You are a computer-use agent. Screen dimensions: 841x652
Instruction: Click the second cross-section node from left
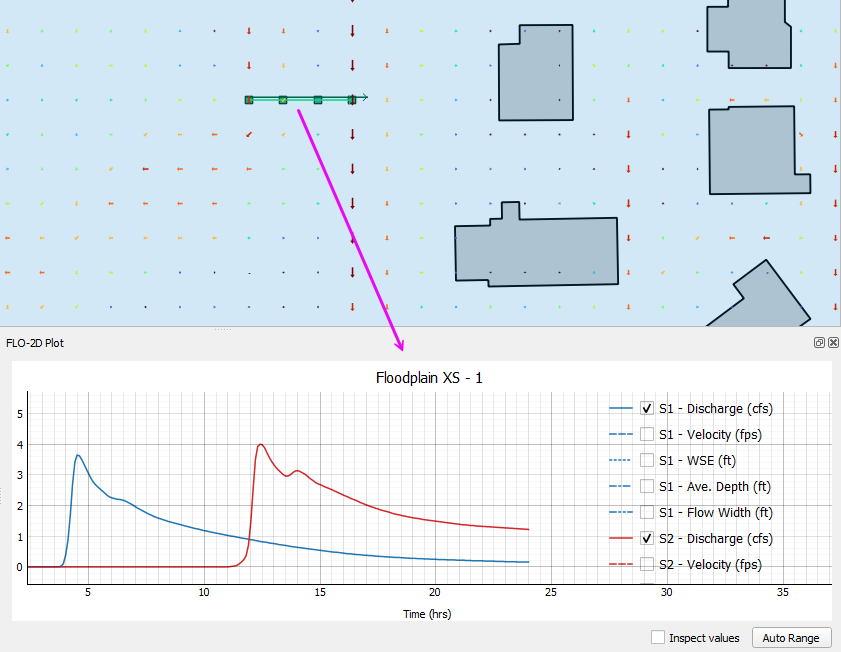click(283, 100)
